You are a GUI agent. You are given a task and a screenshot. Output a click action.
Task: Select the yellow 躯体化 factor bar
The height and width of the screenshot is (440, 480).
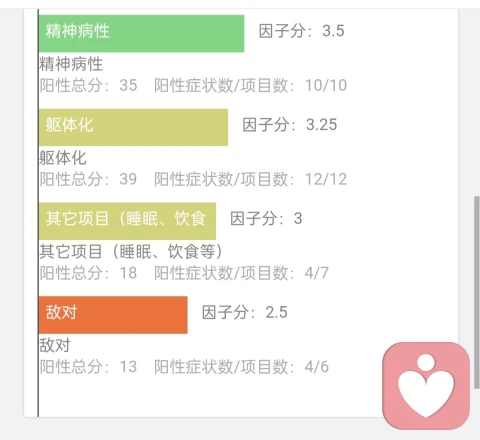pos(133,127)
